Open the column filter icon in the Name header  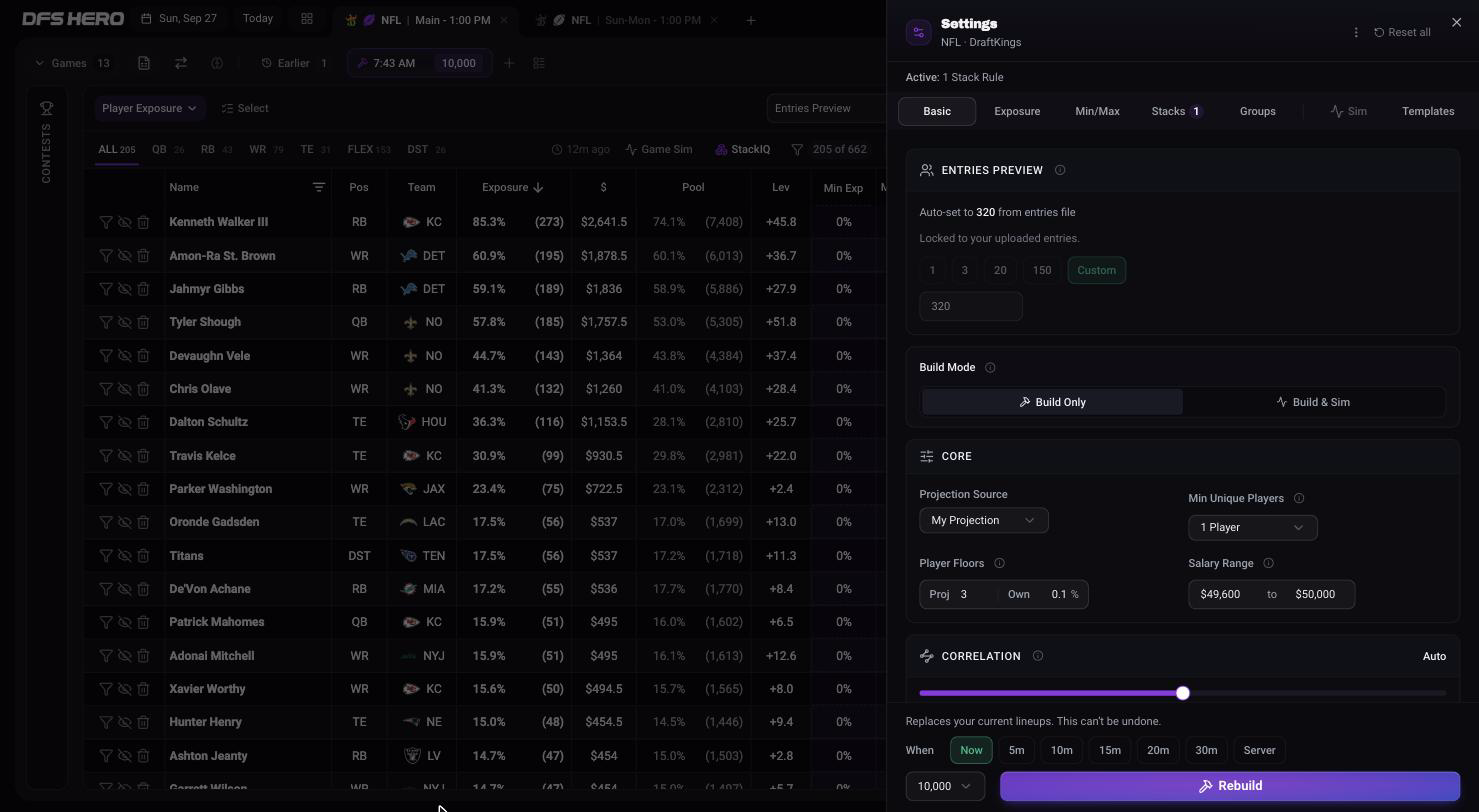pos(318,187)
